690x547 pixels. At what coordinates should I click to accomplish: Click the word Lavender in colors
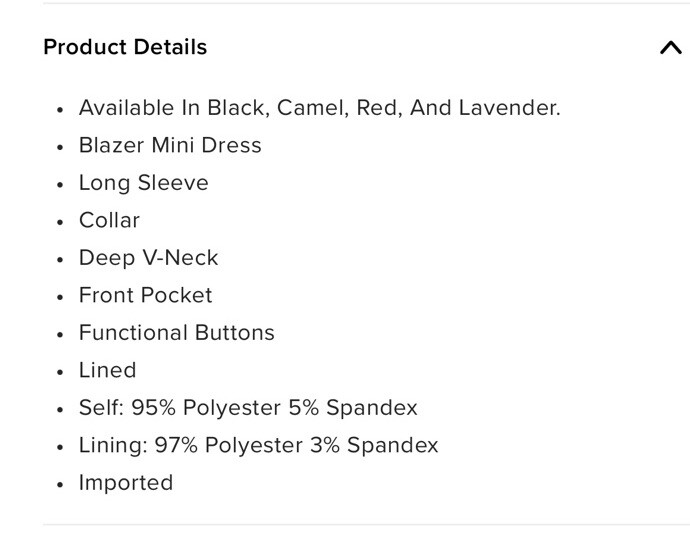[x=510, y=108]
